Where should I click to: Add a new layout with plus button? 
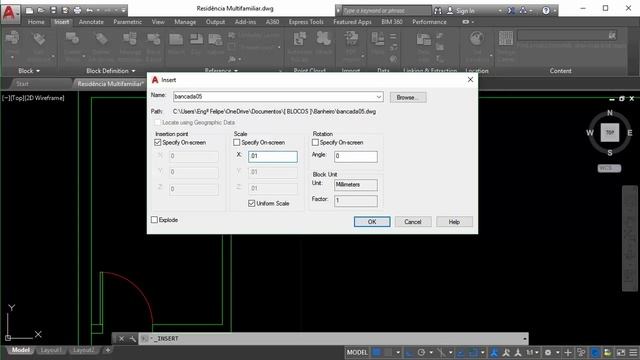click(x=108, y=350)
